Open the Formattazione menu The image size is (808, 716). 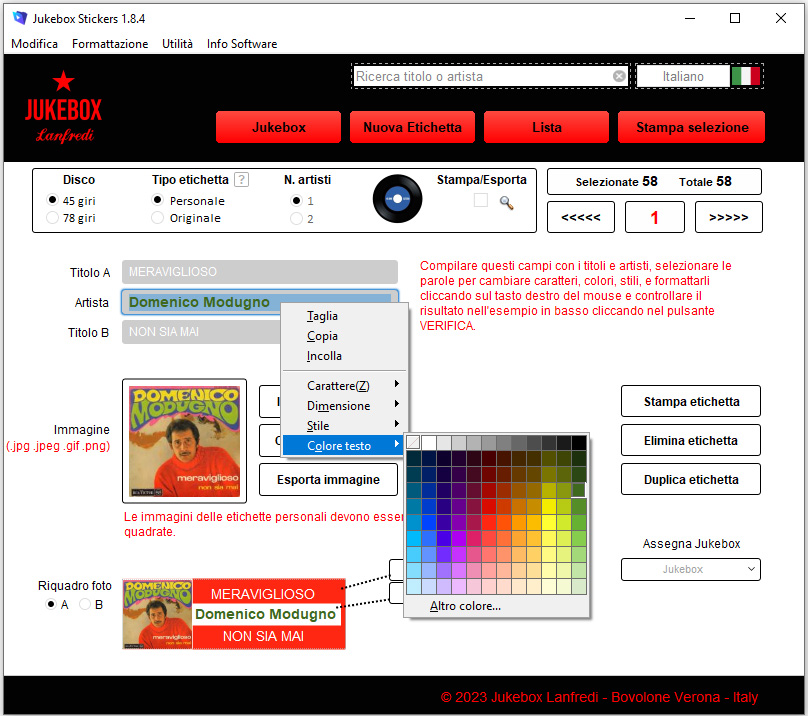[x=110, y=44]
